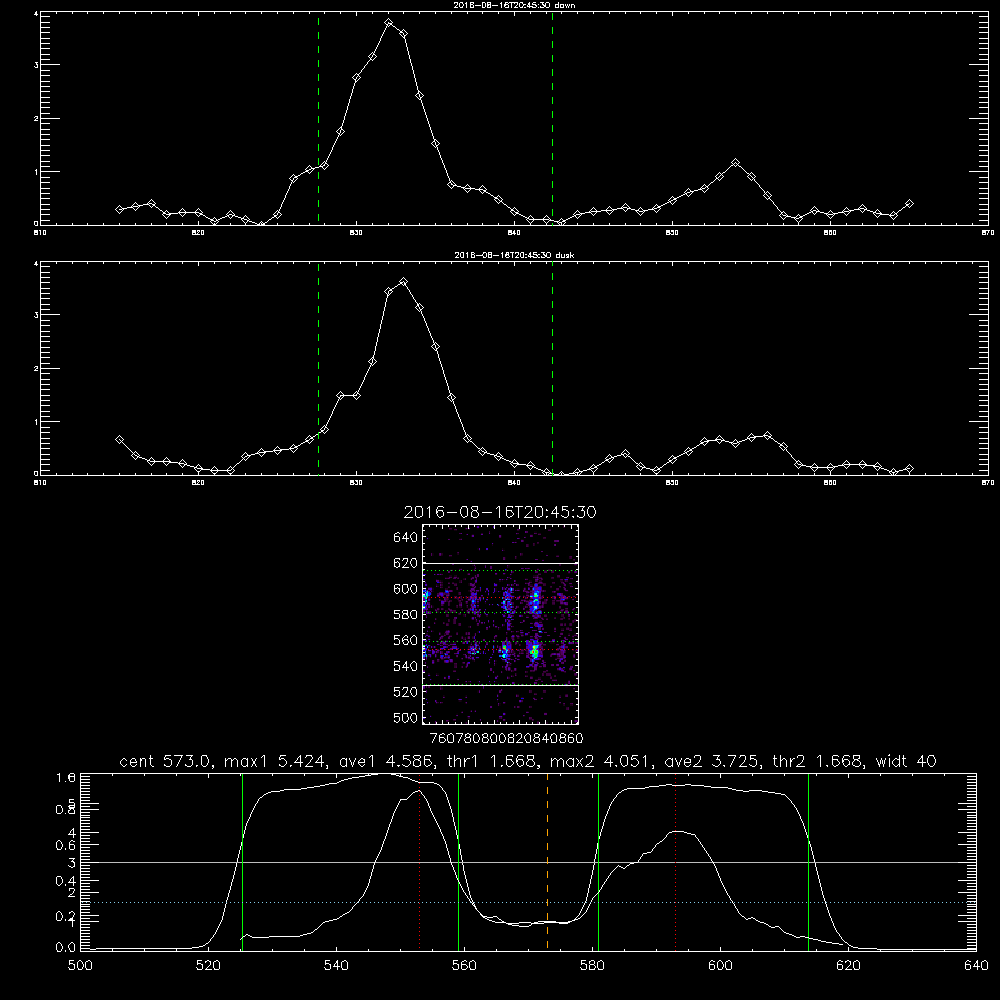
Task: Click the red dotted line near 593 in the bottom plot
Action: tap(675, 861)
